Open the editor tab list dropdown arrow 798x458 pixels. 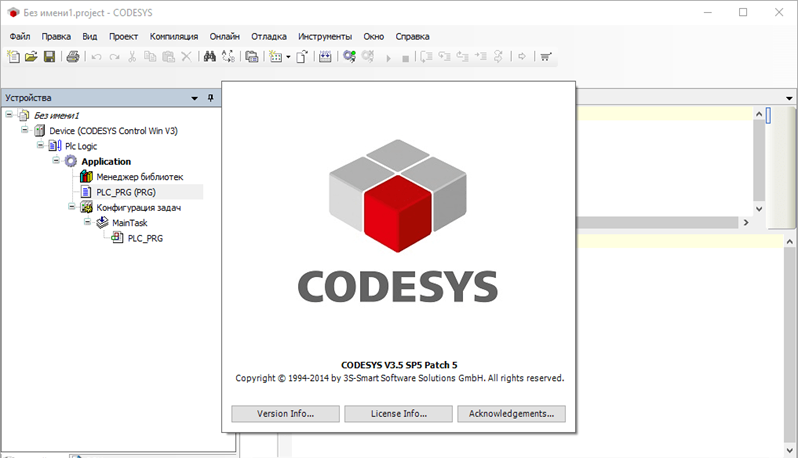click(789, 98)
